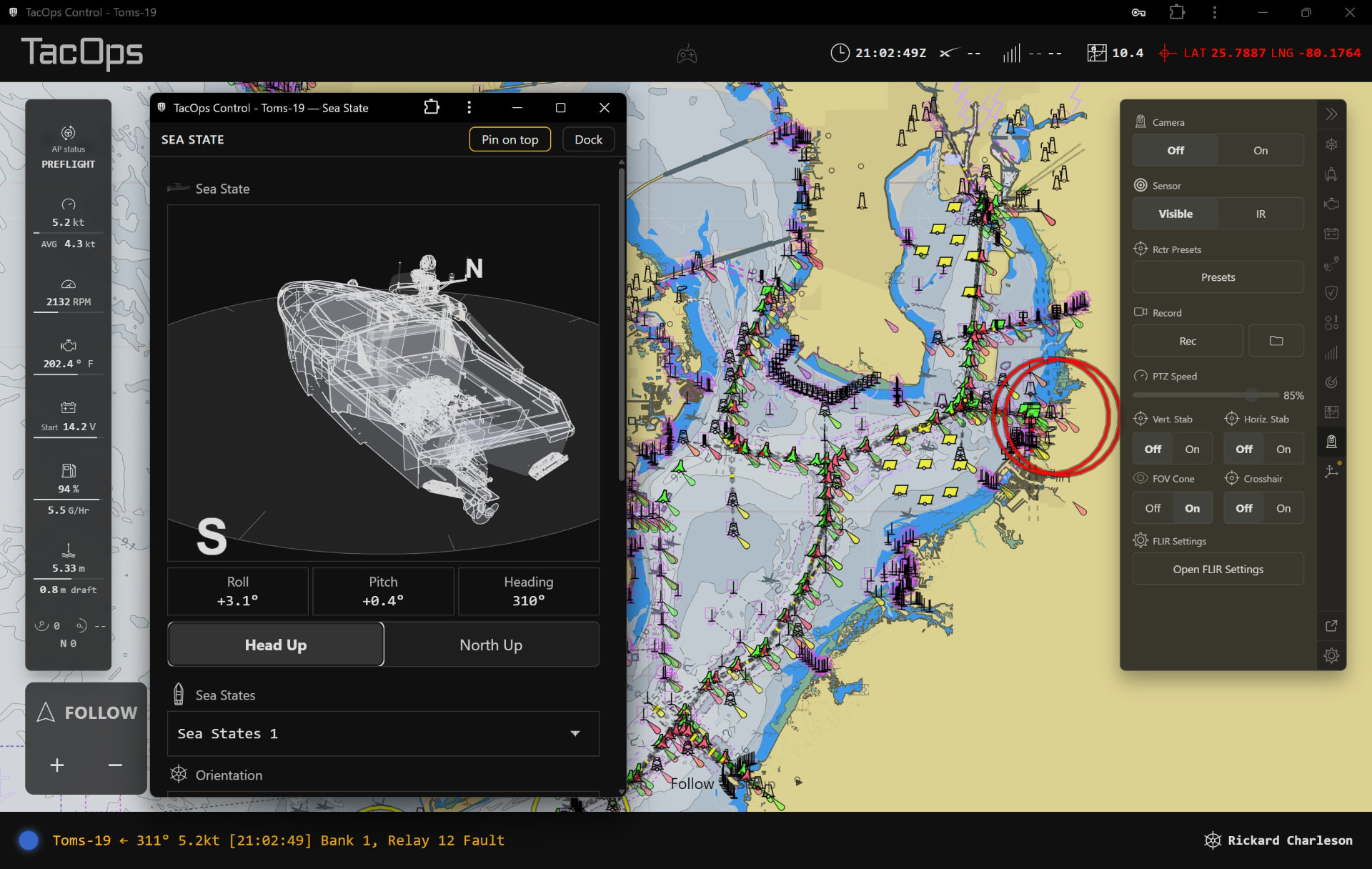Open the recordings folder icon next to Rec
The height and width of the screenshot is (869, 1372).
pos(1276,341)
